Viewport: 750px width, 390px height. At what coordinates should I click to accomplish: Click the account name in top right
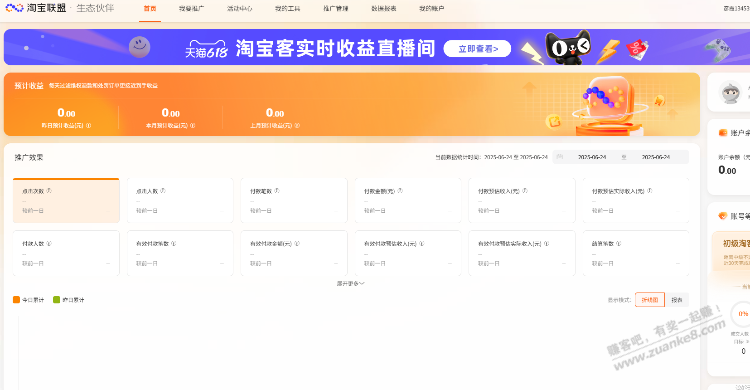tap(737, 8)
